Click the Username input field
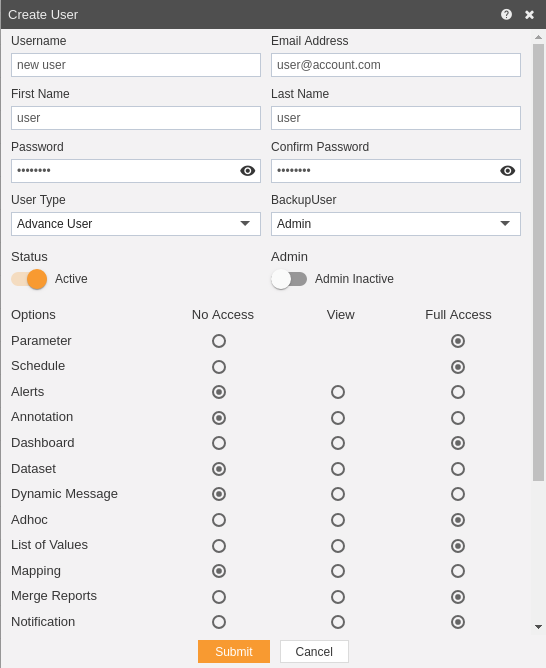This screenshot has height=668, width=546. coord(136,65)
